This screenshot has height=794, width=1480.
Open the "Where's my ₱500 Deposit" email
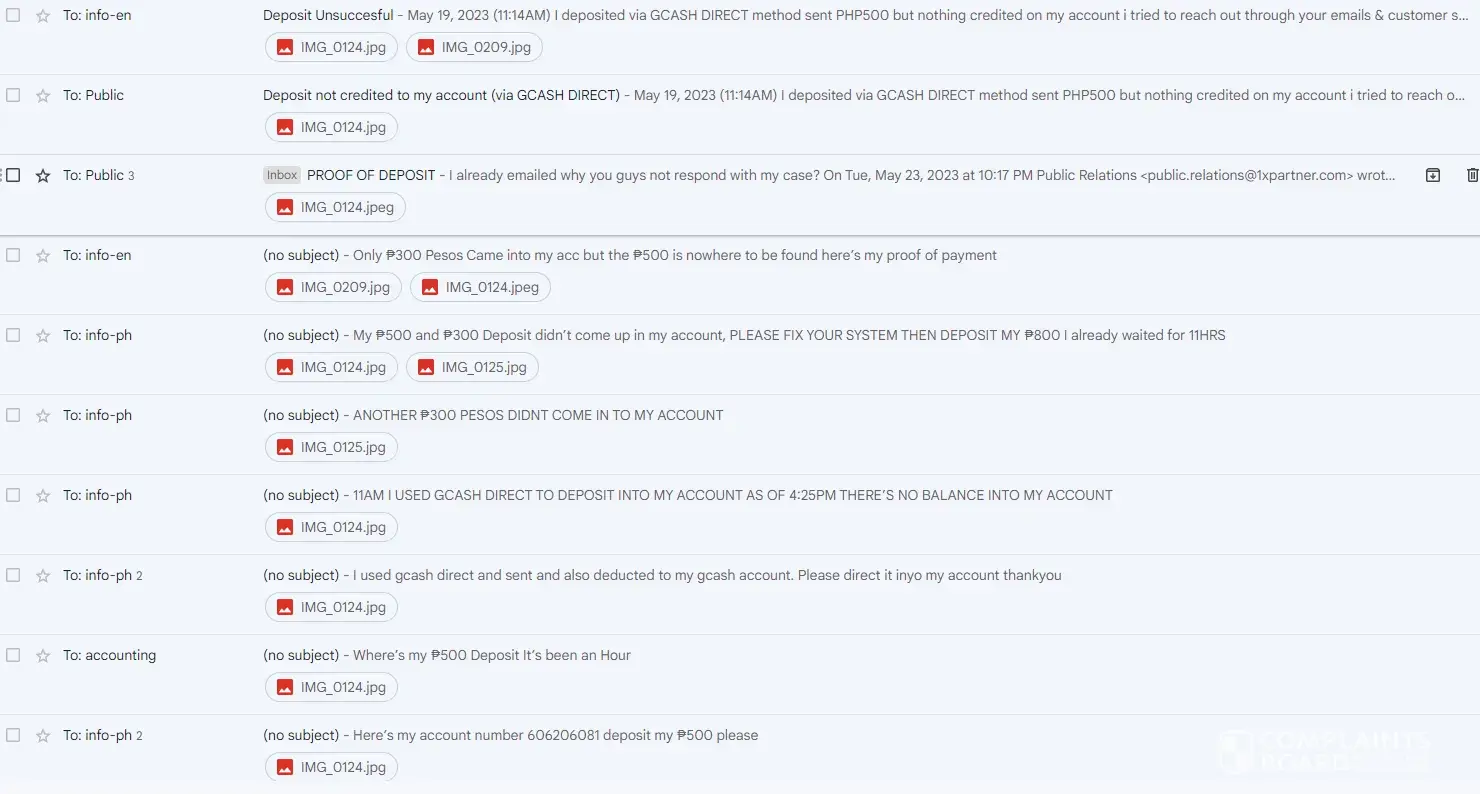491,655
